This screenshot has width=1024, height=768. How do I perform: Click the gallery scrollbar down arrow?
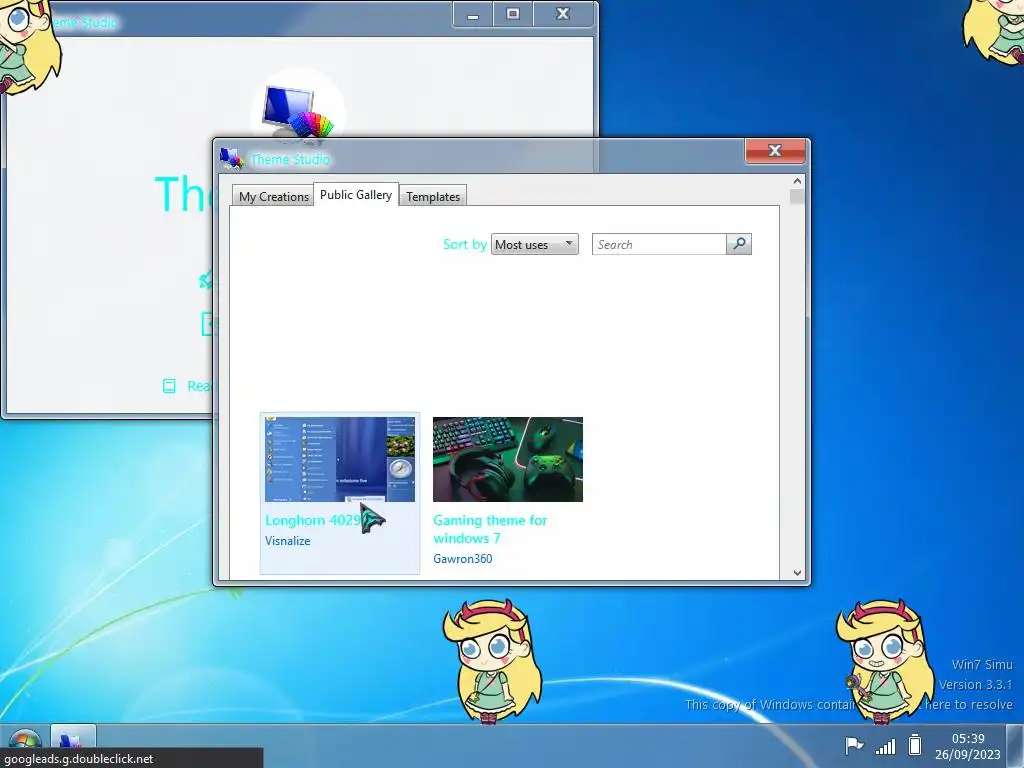(797, 573)
